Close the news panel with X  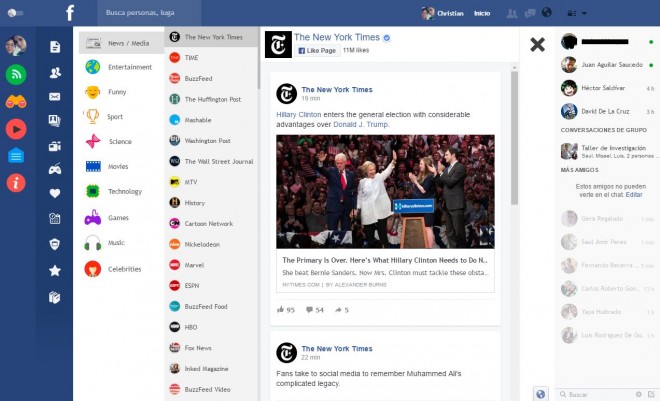(x=537, y=44)
